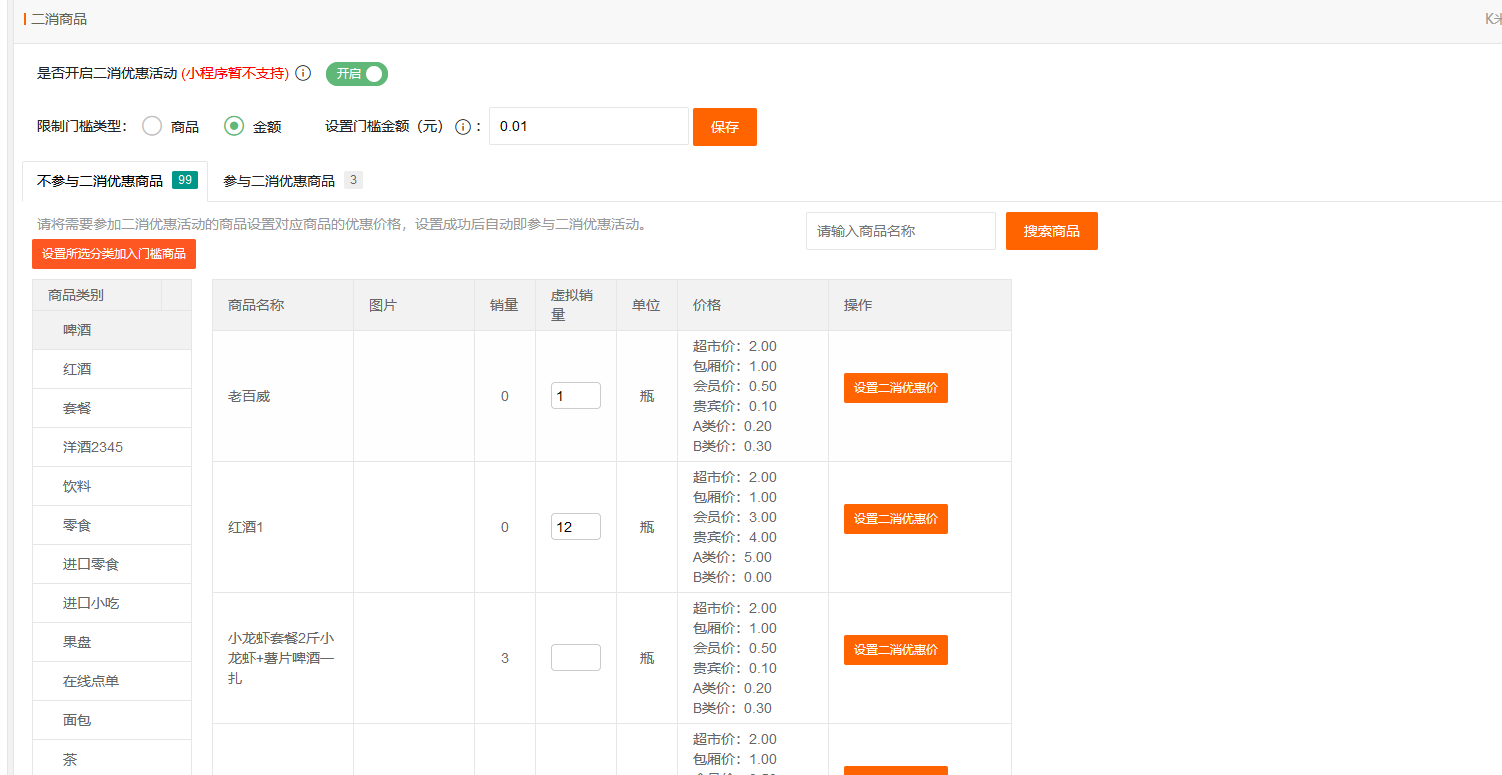Click the threshold amount field showing 0.01

click(x=589, y=126)
